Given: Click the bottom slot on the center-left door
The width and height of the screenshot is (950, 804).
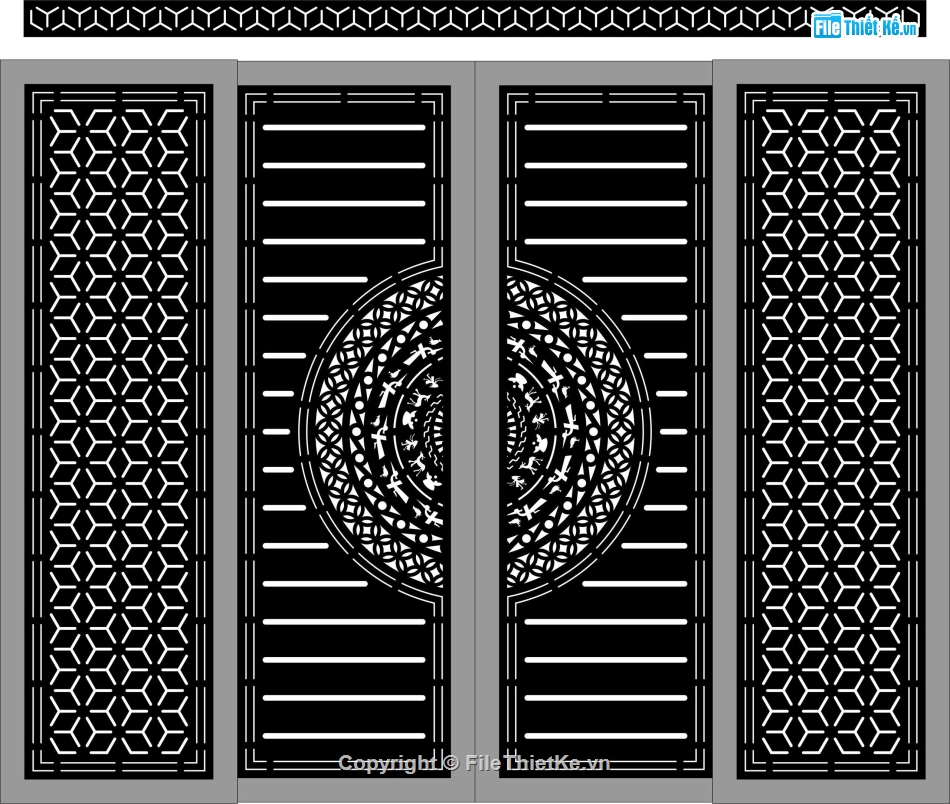Looking at the screenshot, I should pyautogui.click(x=344, y=735).
